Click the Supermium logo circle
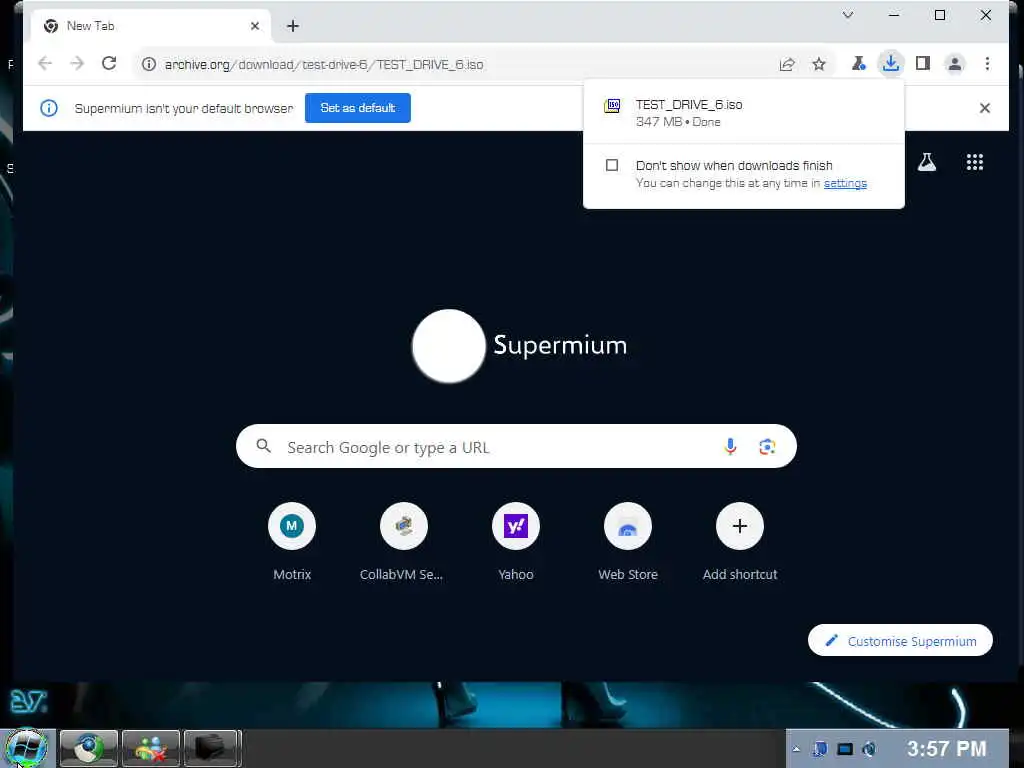The height and width of the screenshot is (768, 1024). (x=449, y=345)
